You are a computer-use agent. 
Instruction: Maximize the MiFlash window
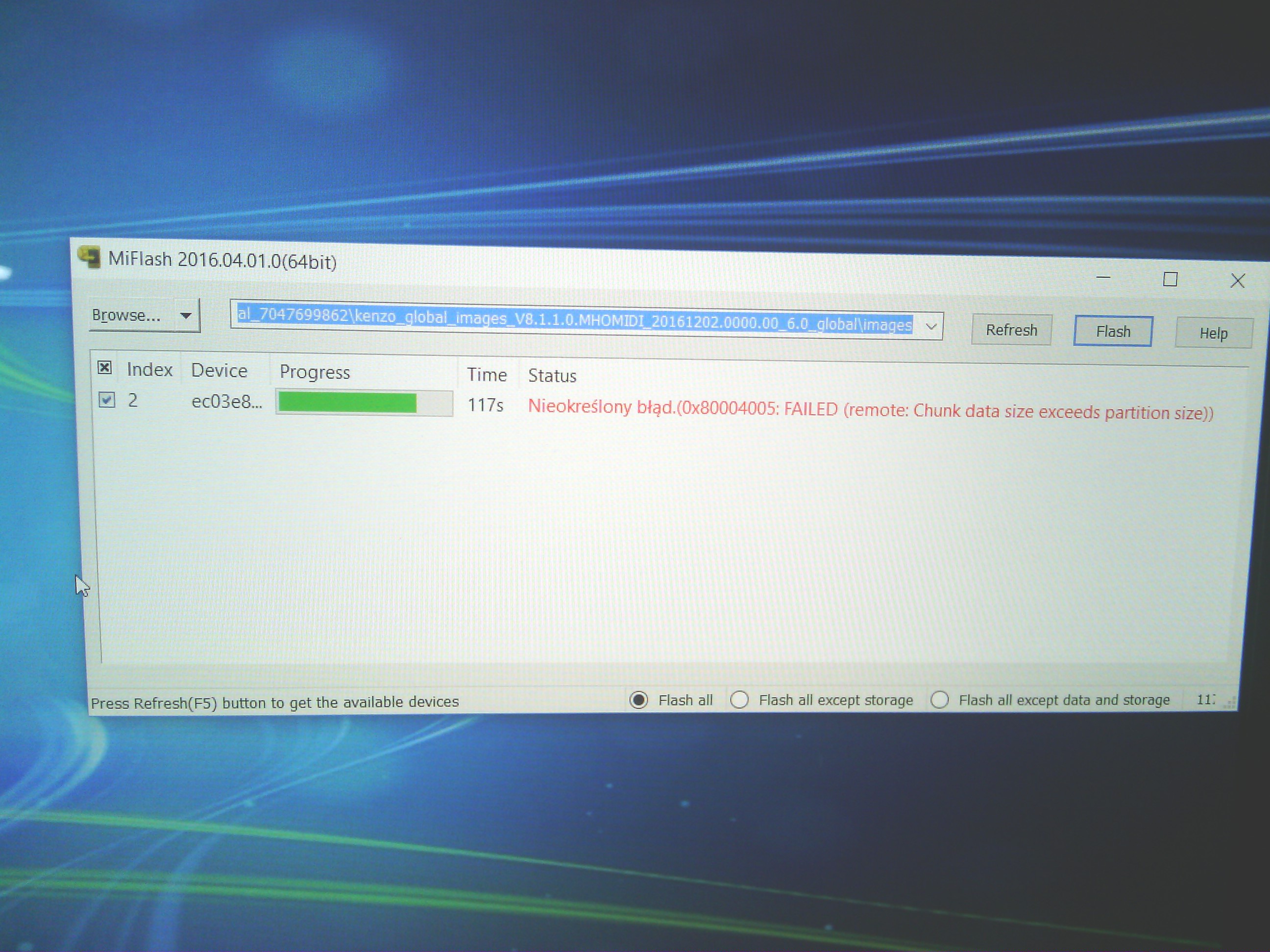pos(1170,280)
